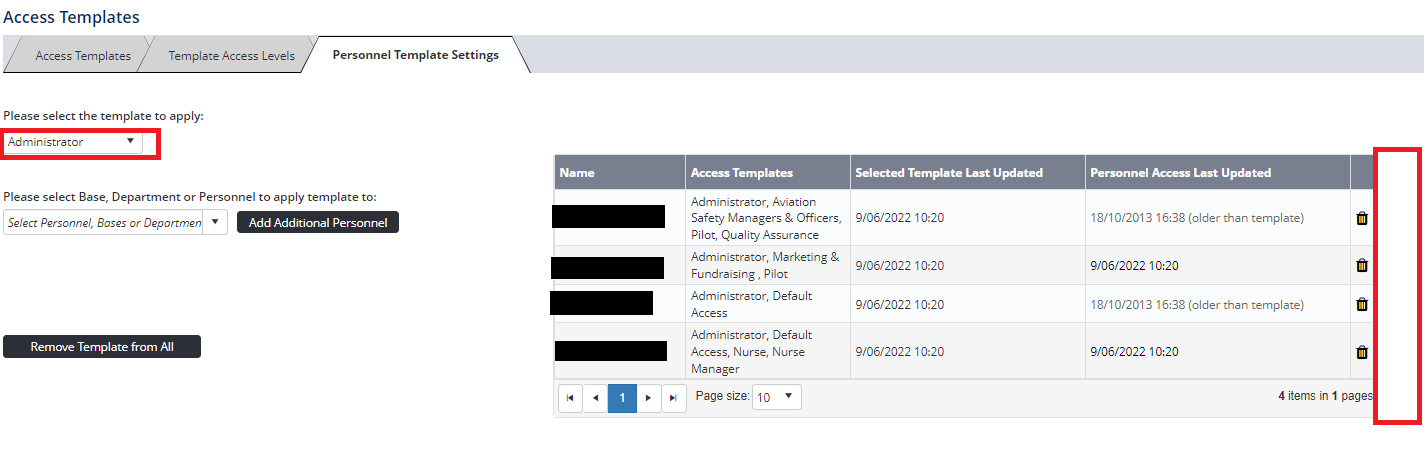Switch to the Access Templates tab
The image size is (1424, 454).
point(83,56)
